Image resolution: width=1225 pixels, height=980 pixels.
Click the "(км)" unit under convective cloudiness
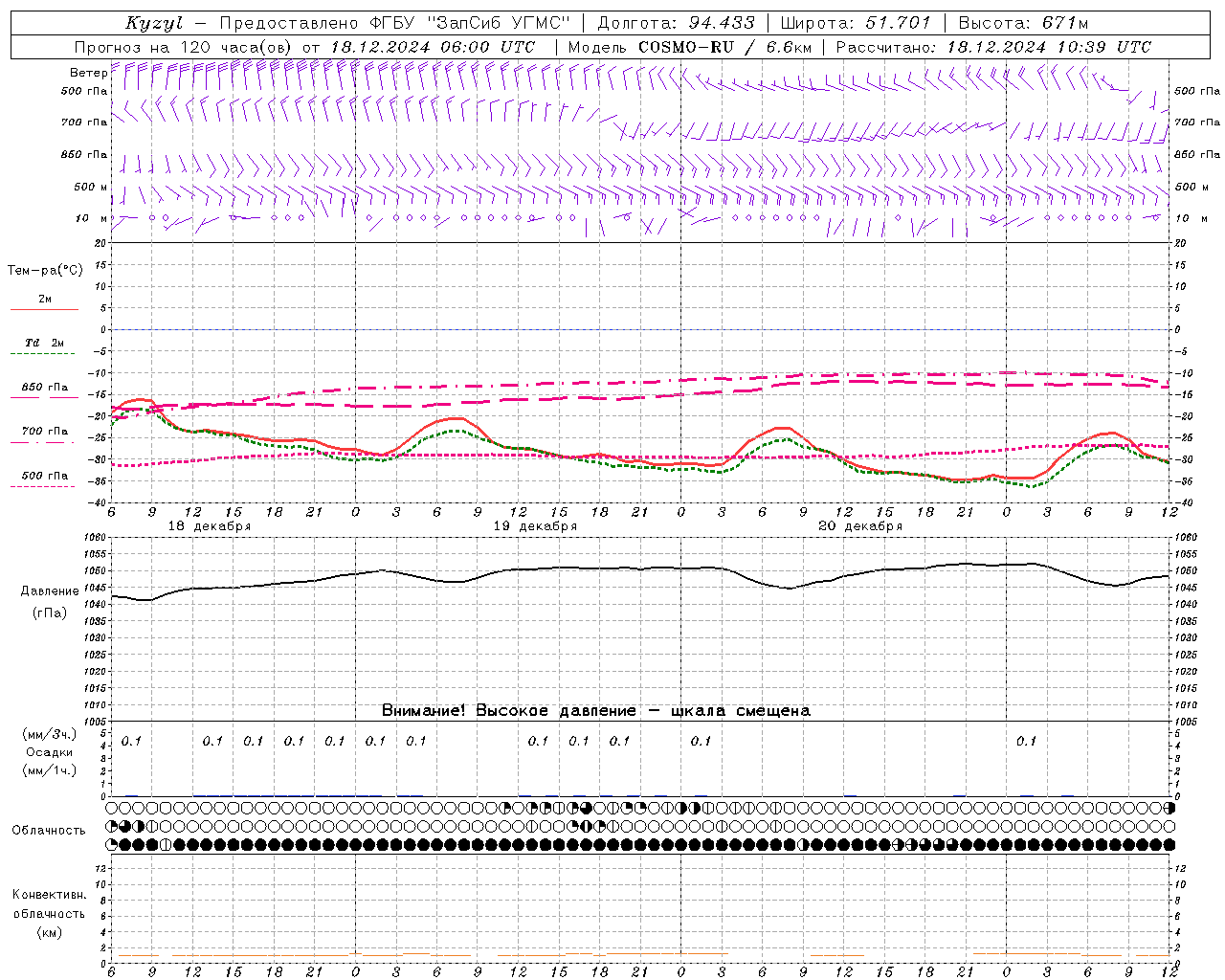pyautogui.click(x=50, y=932)
